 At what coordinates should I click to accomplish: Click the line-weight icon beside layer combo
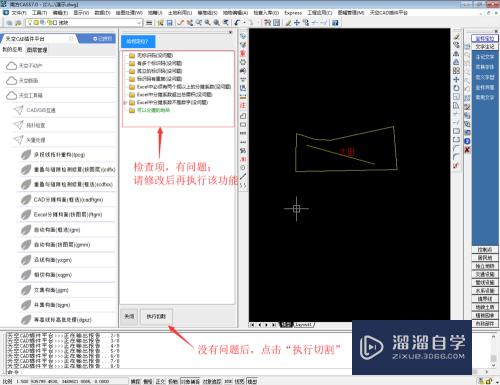tap(149, 23)
